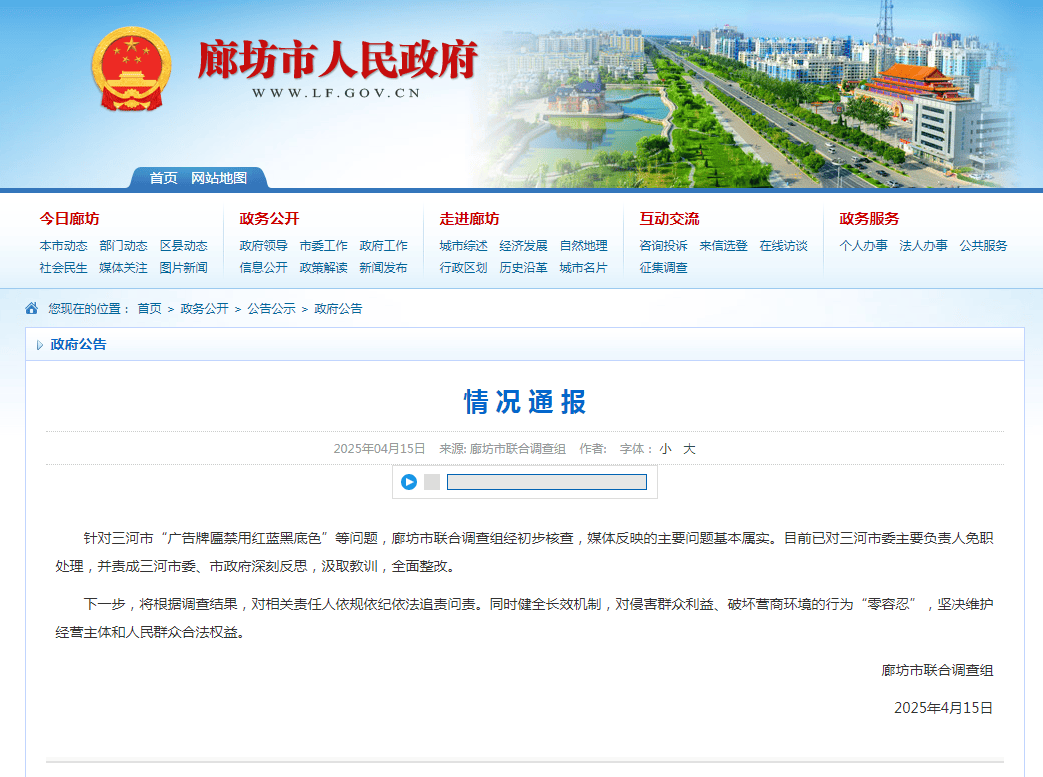Play the article audio narration
Screen dimensions: 1043x777
(407, 482)
